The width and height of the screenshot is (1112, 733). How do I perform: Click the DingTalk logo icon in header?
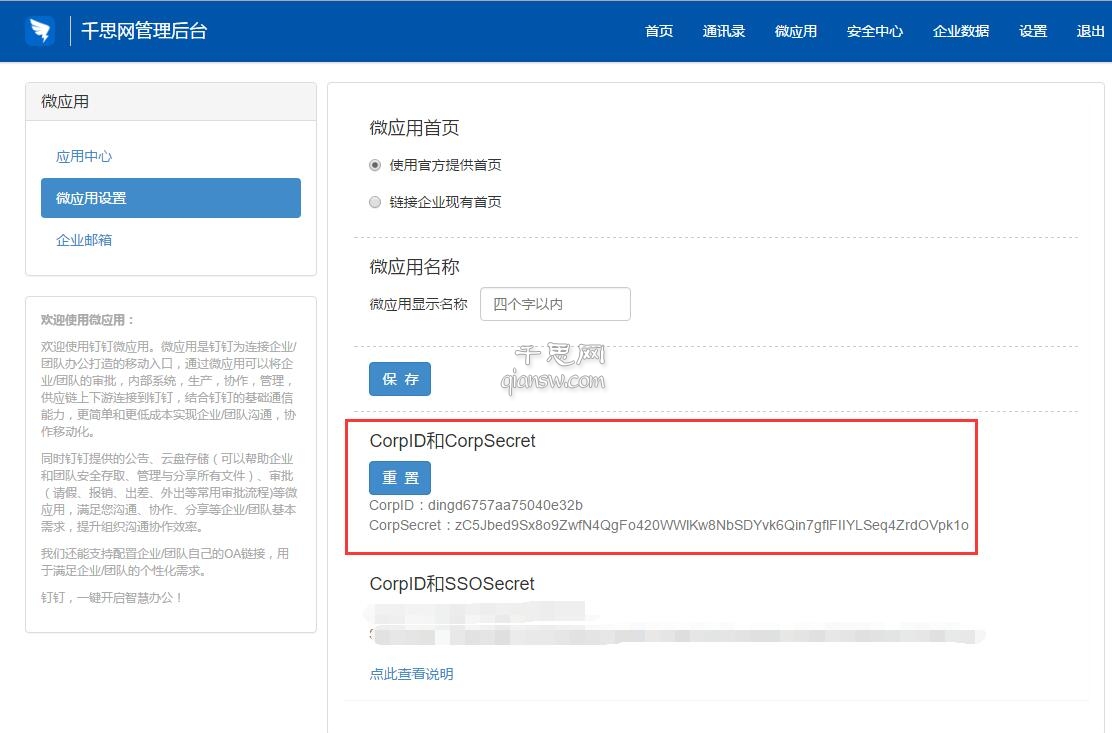coord(40,30)
